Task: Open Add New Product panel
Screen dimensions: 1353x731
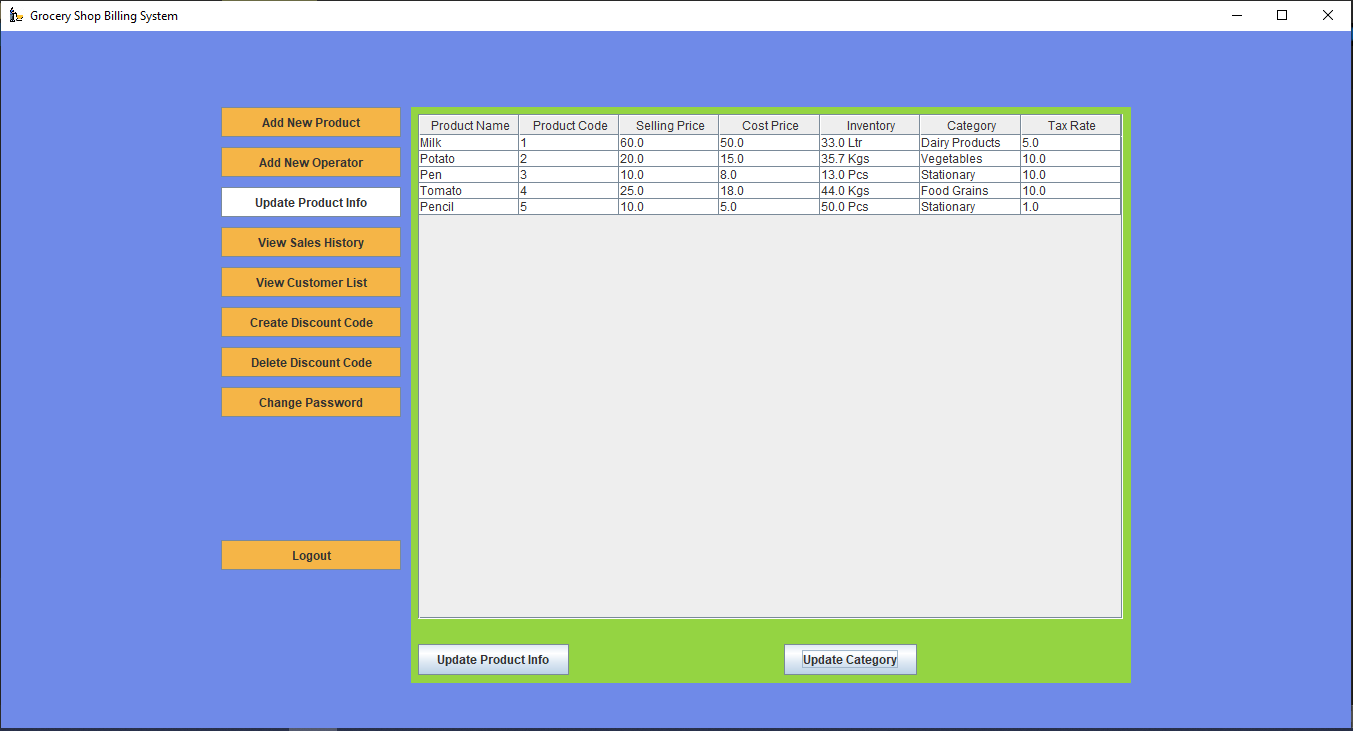Action: pyautogui.click(x=311, y=122)
